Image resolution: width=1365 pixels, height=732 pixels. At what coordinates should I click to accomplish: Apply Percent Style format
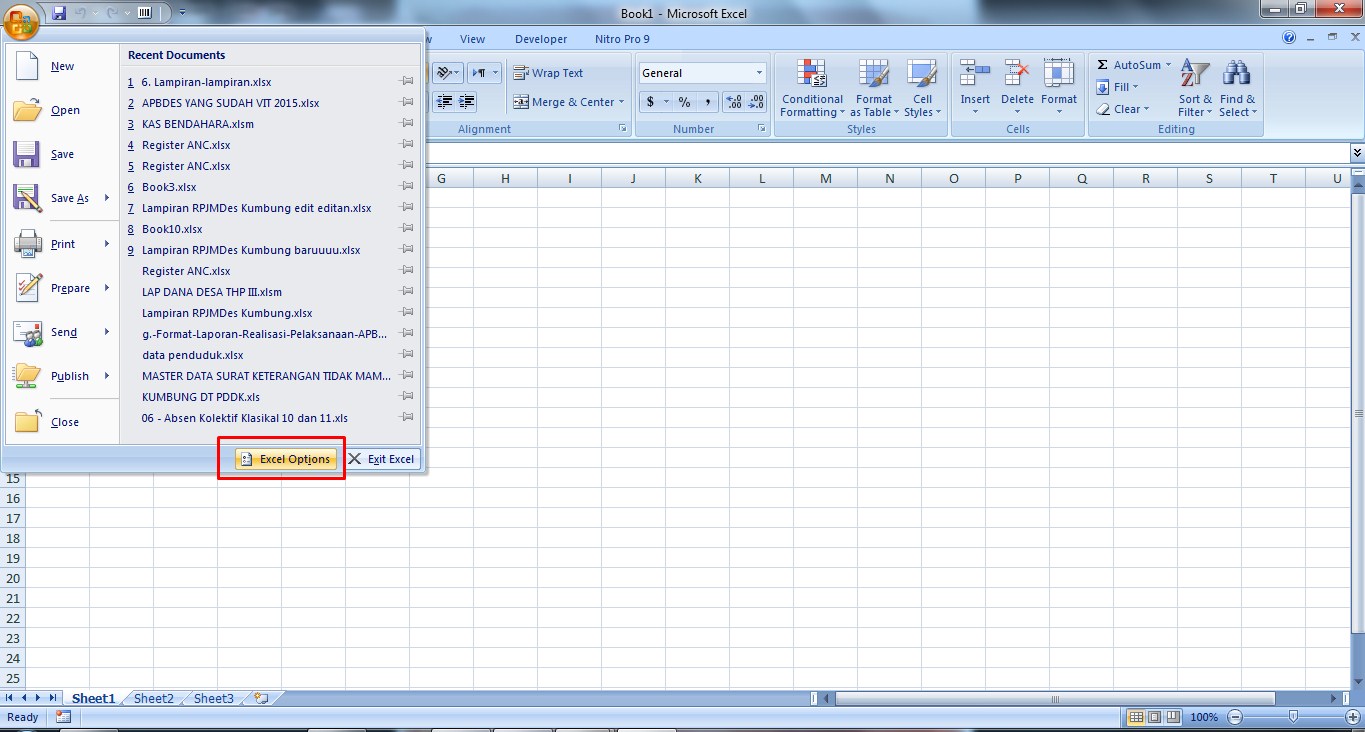click(x=684, y=102)
